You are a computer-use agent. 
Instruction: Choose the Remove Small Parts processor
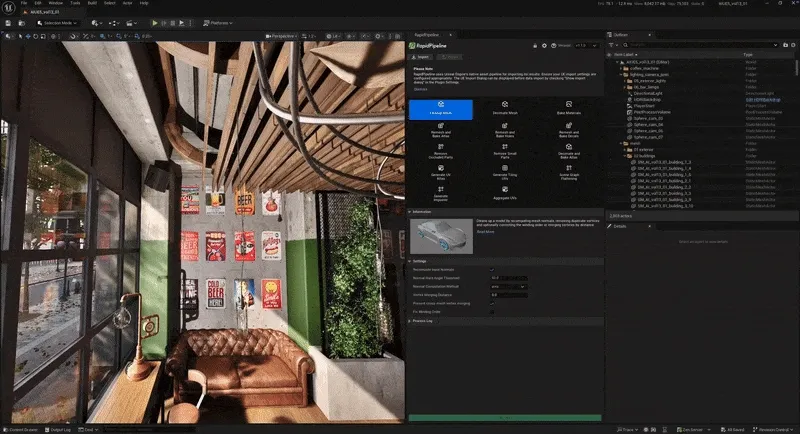click(x=504, y=151)
